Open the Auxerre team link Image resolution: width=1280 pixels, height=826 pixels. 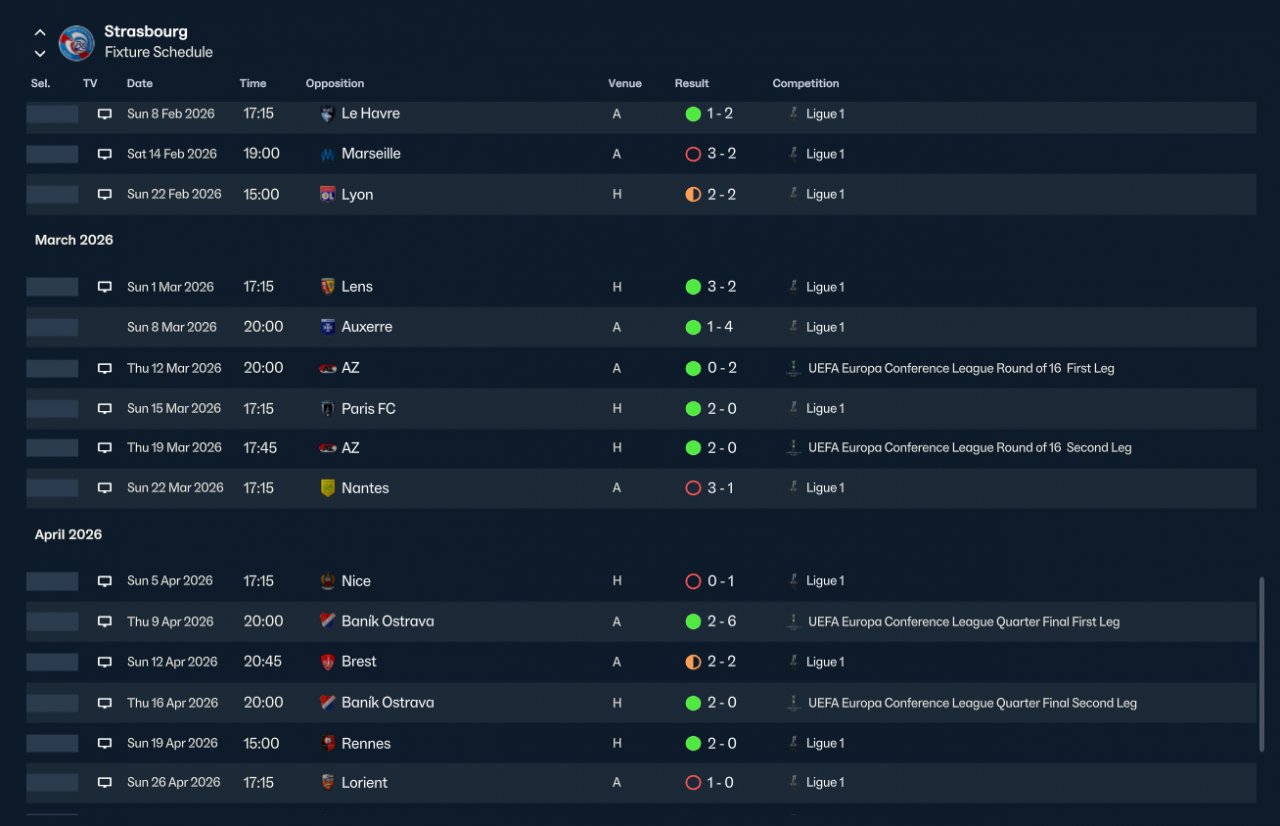point(367,327)
